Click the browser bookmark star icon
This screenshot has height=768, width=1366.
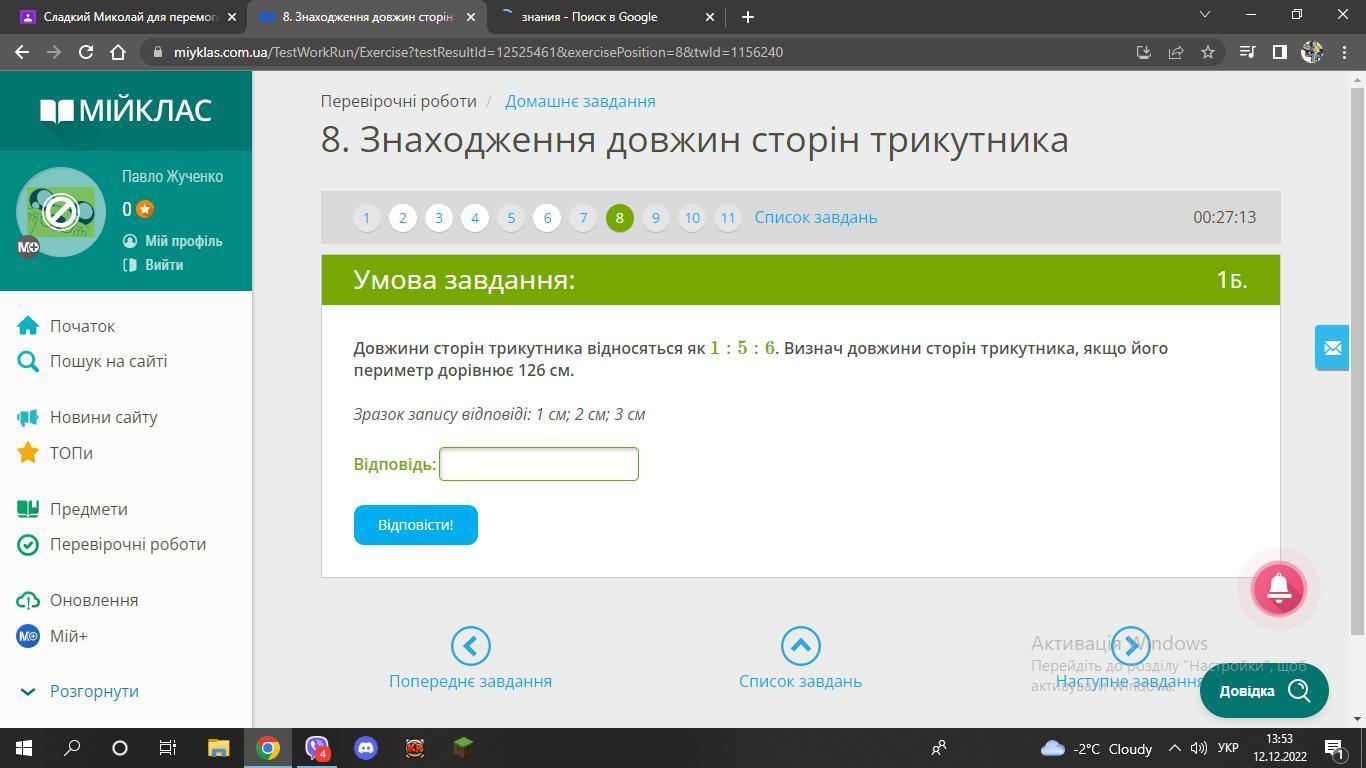point(1208,52)
